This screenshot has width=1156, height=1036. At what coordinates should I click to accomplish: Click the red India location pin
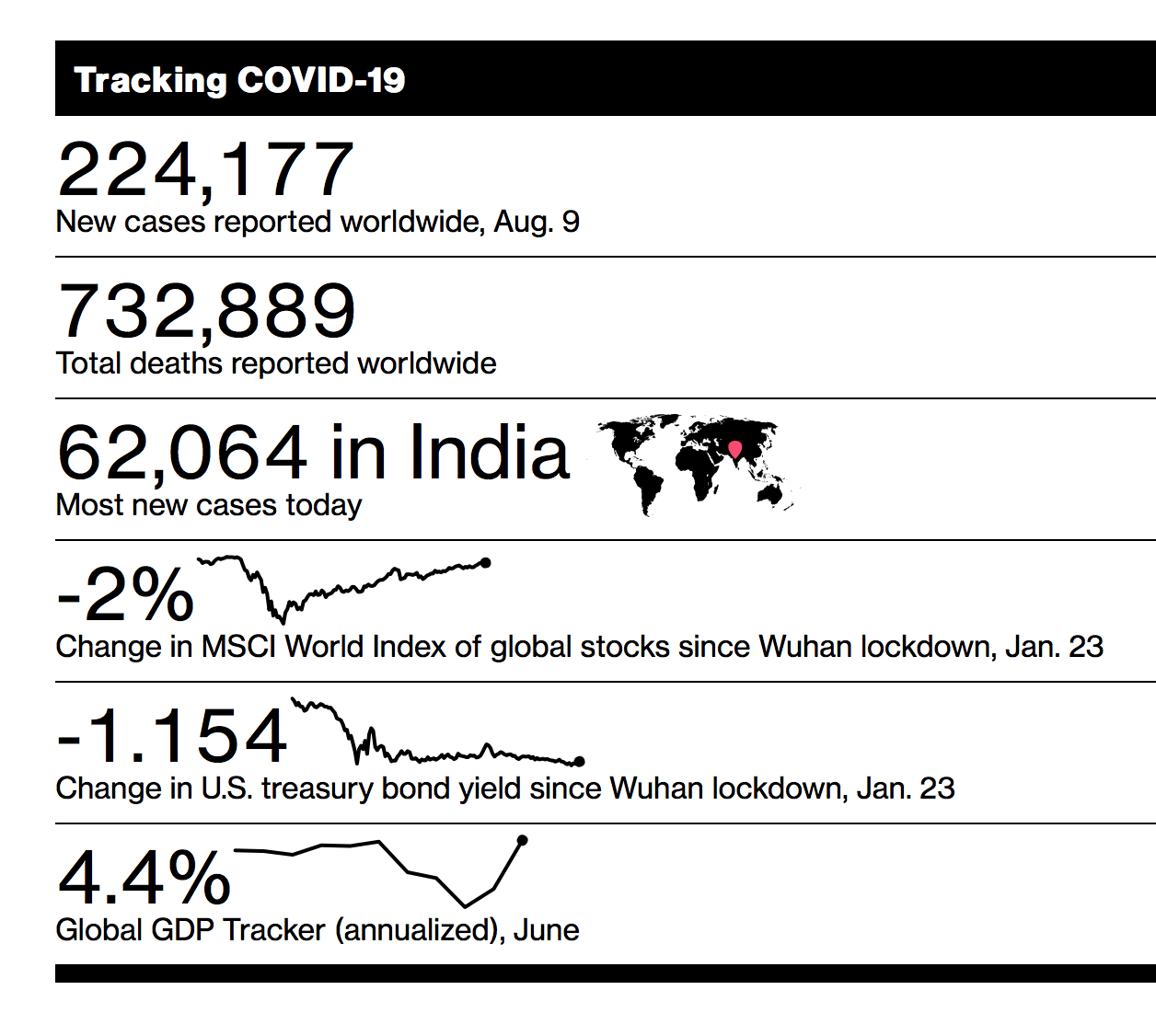pyautogui.click(x=734, y=449)
